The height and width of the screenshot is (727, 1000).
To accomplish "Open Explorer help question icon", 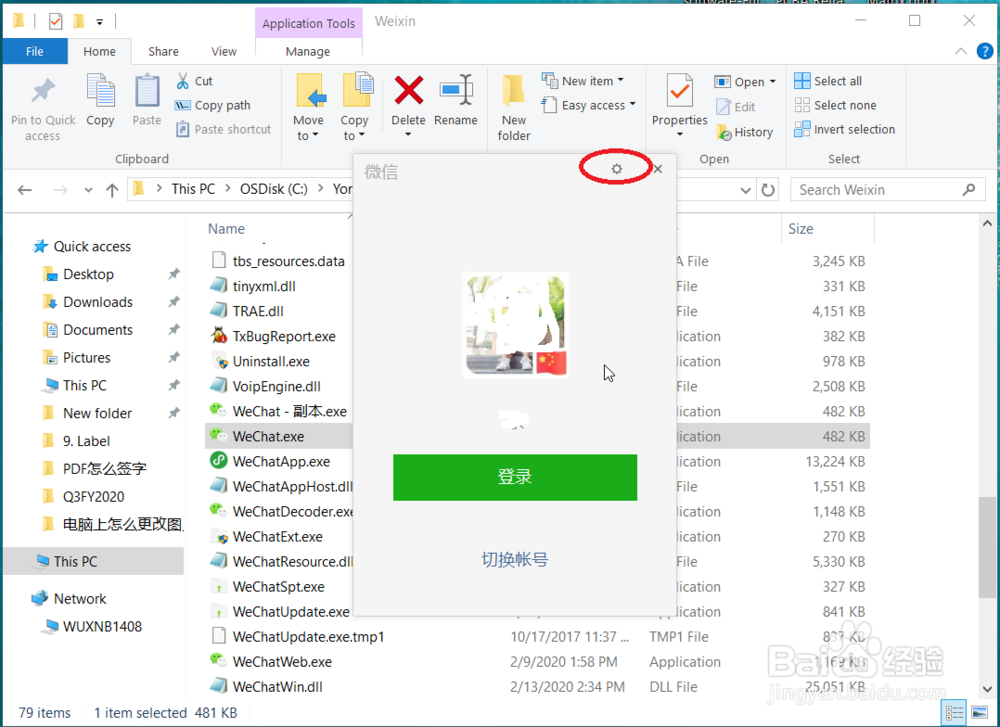I will [x=985, y=51].
